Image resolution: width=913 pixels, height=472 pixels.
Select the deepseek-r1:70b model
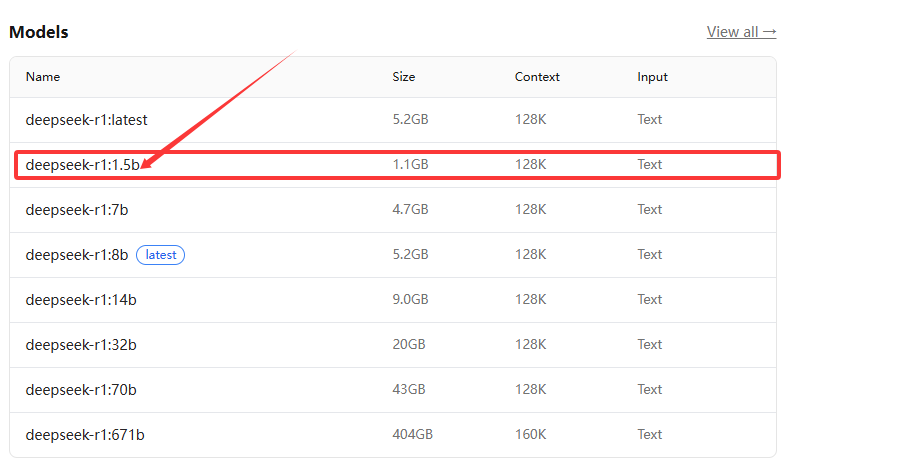[81, 390]
